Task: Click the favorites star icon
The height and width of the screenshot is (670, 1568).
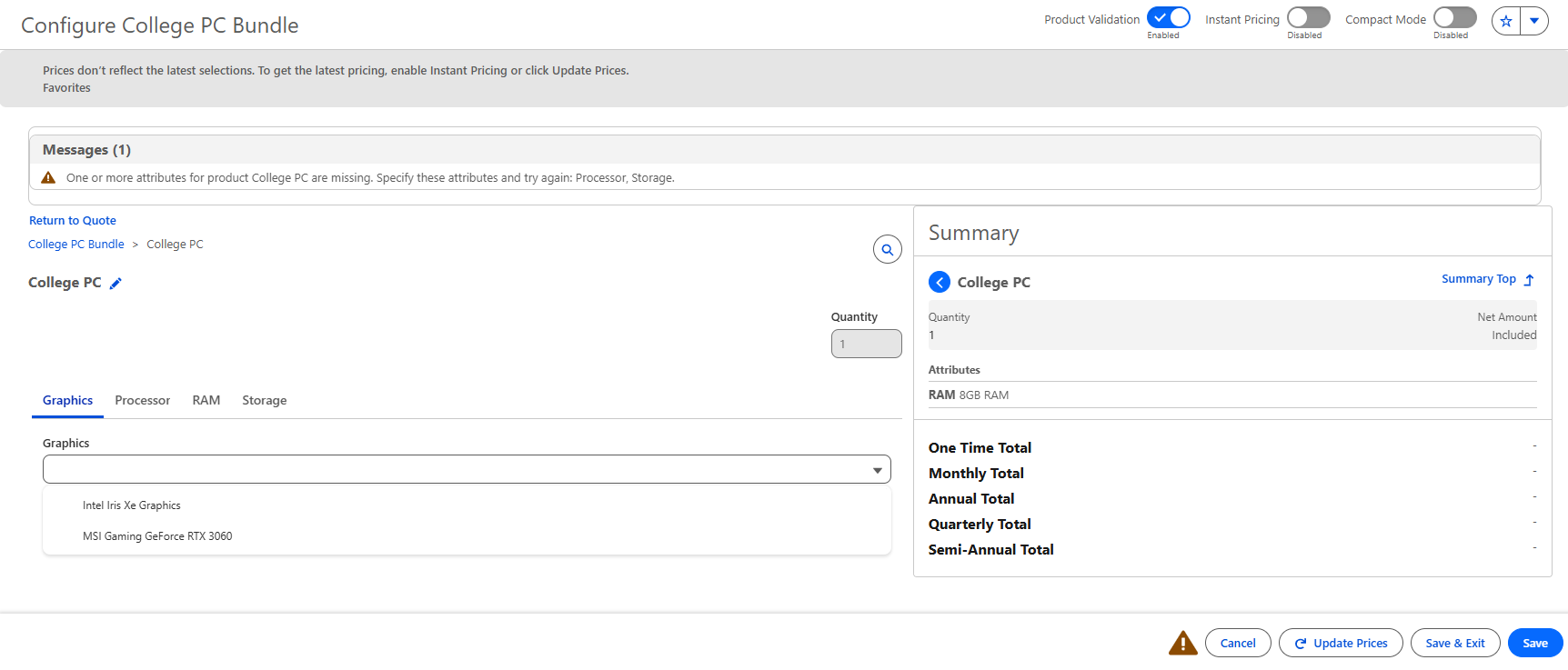Action: 1506,21
